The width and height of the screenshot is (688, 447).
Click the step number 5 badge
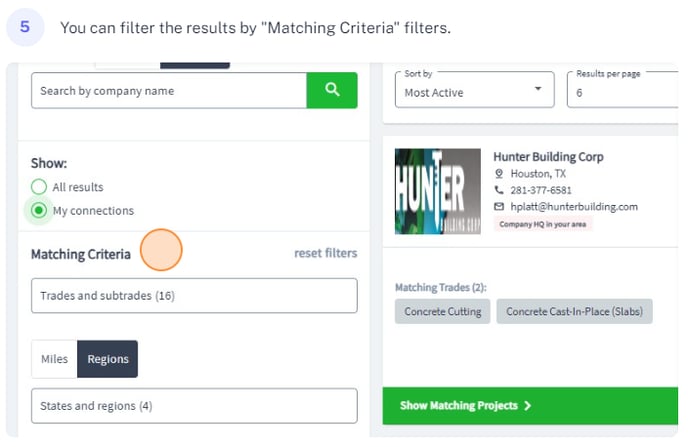coord(25,27)
